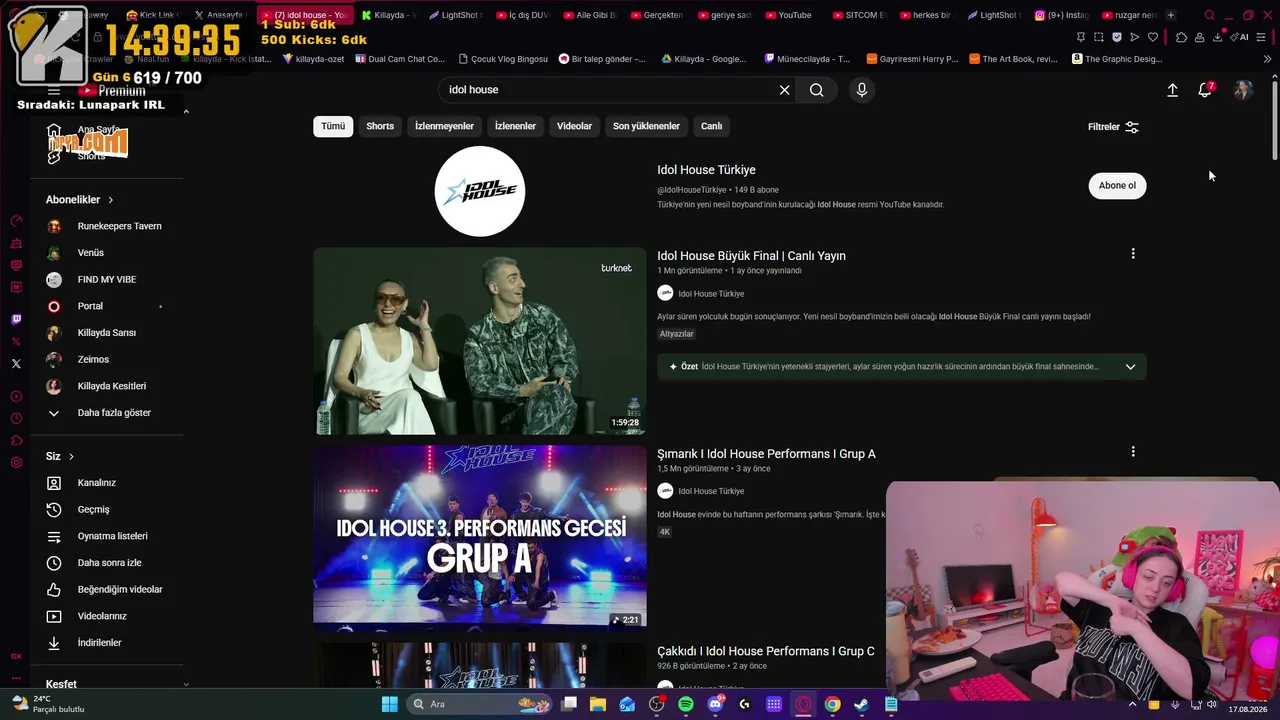This screenshot has width=1280, height=720.
Task: Open Discord from the taskbar
Action: coord(715,704)
